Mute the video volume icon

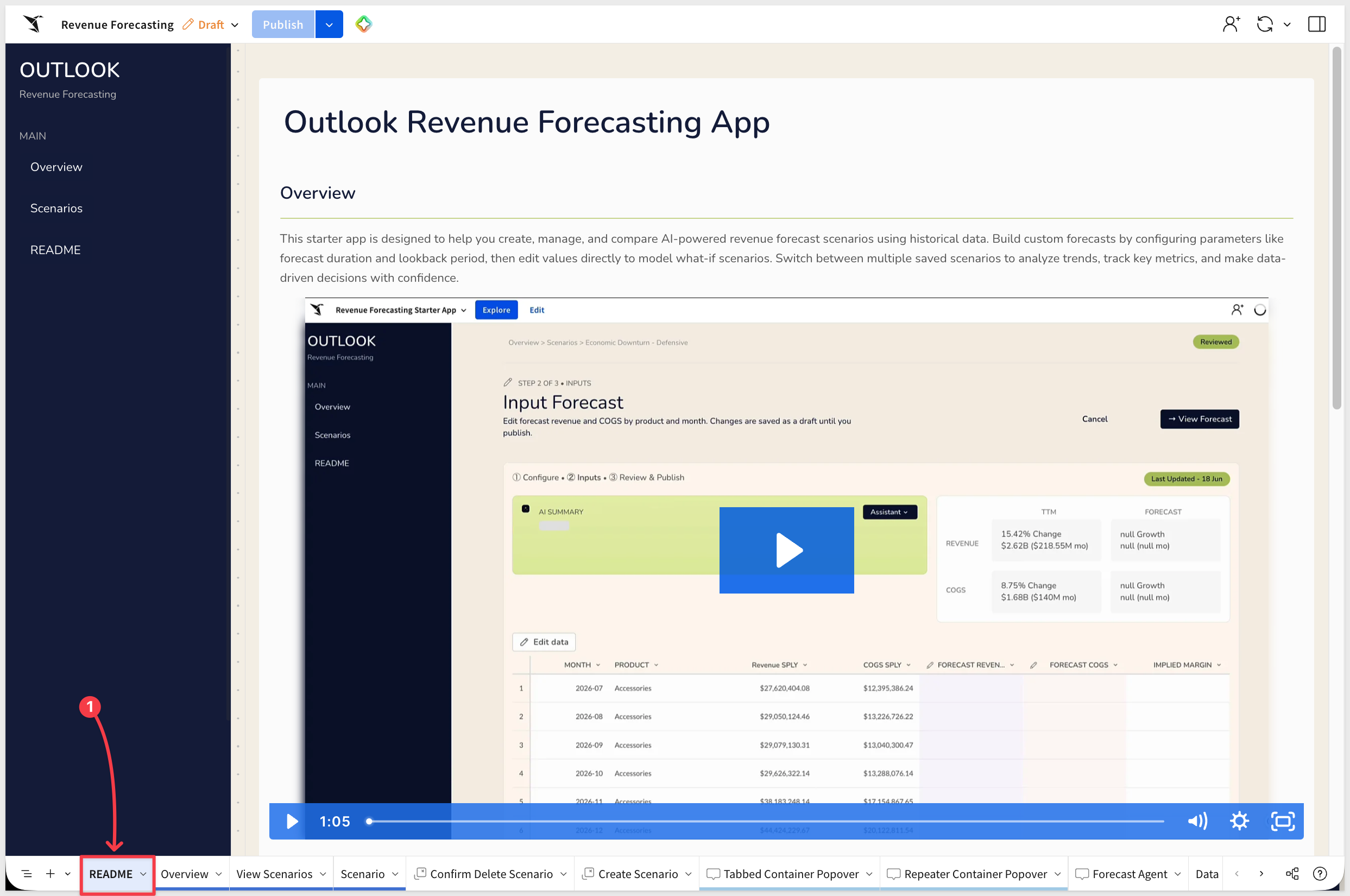[x=1197, y=821]
